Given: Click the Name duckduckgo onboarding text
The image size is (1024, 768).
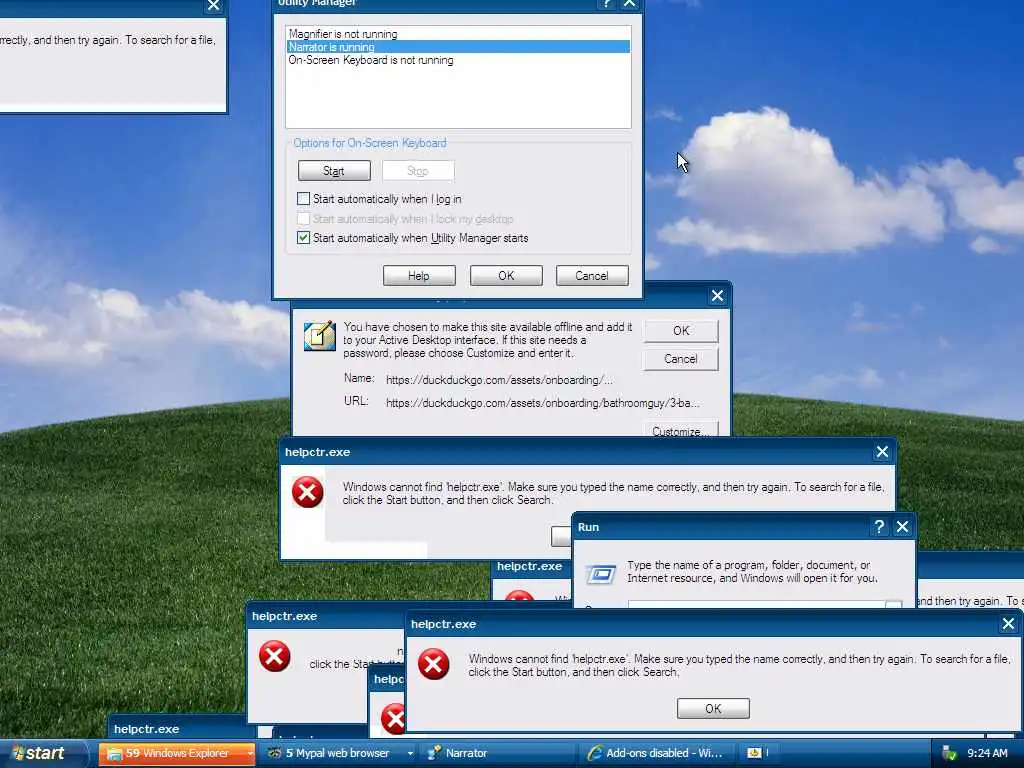Looking at the screenshot, I should coord(500,380).
